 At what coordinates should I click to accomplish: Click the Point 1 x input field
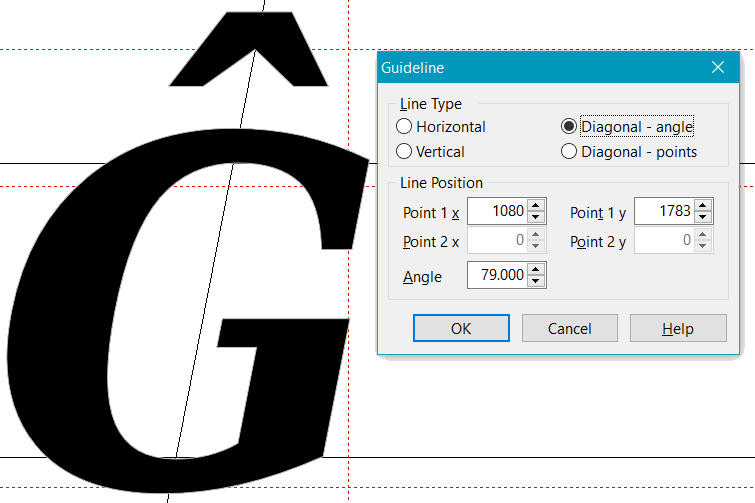point(497,211)
